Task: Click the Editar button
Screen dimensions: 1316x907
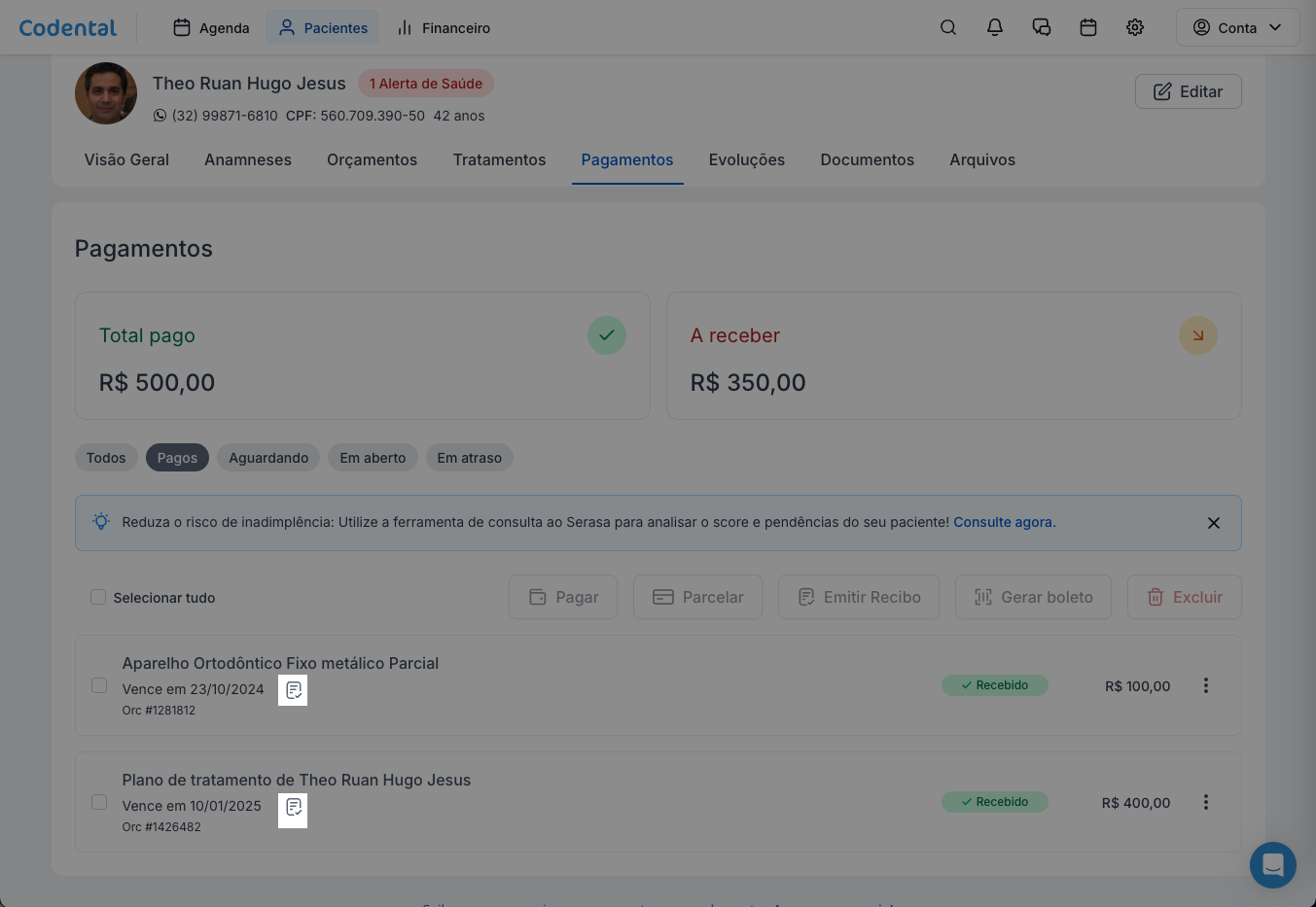Action: 1188,91
